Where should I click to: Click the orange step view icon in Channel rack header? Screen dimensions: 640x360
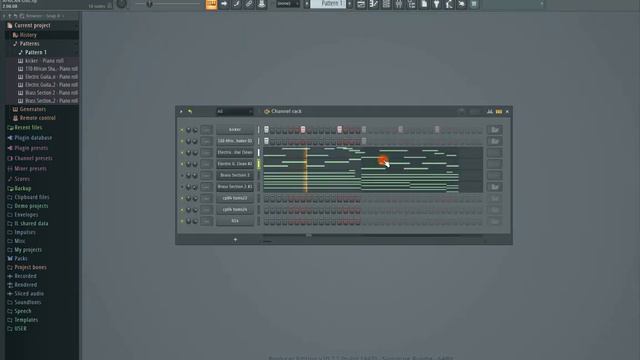pyautogui.click(x=499, y=111)
